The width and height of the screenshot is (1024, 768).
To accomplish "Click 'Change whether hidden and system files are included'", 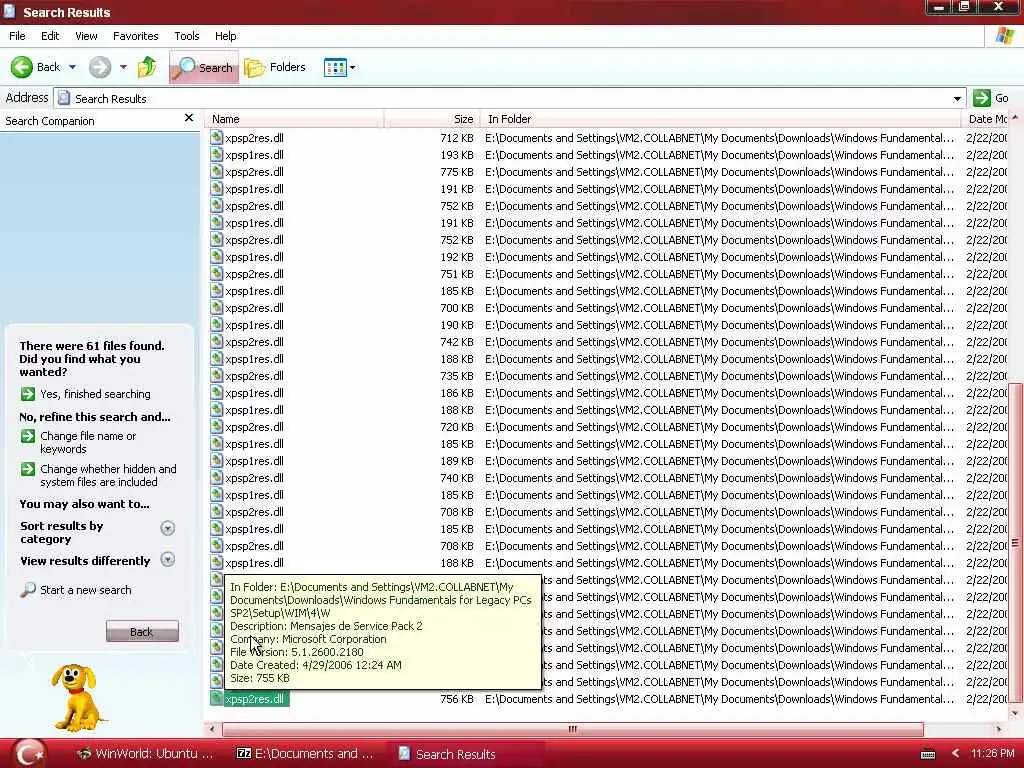I will point(108,475).
